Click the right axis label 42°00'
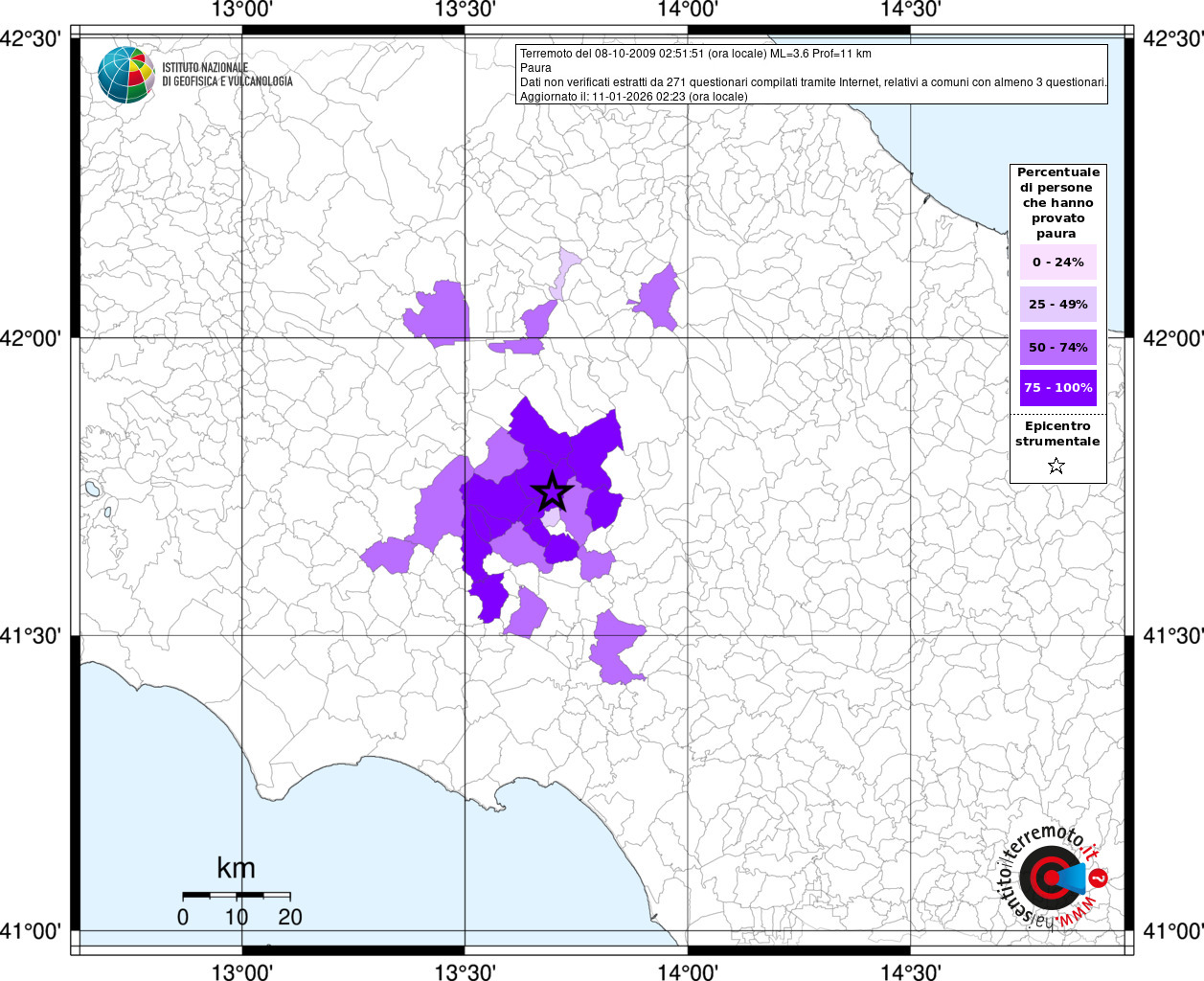The image size is (1204, 981). [x=1172, y=338]
